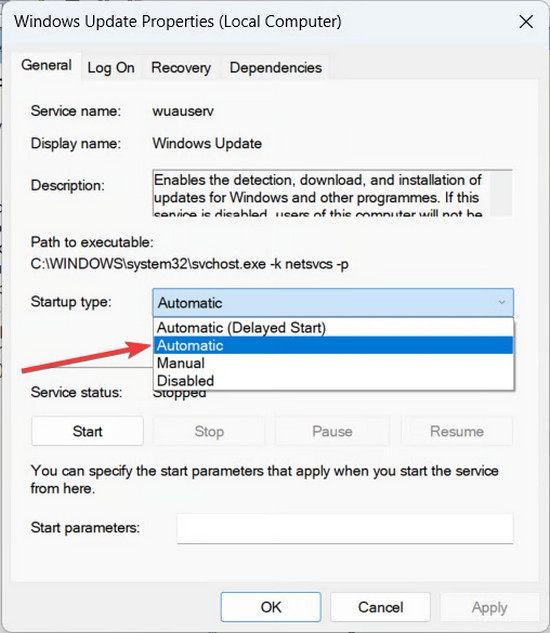Click the greyed-out Stop button
Image resolution: width=550 pixels, height=633 pixels.
[209, 431]
